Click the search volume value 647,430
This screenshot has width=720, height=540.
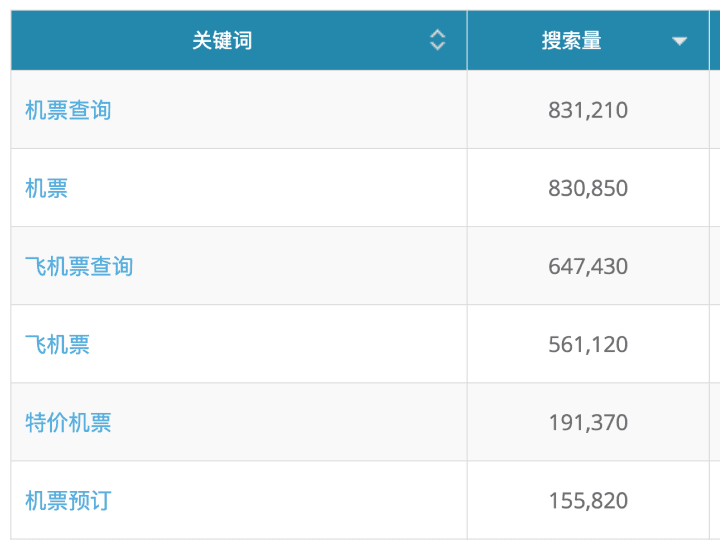click(588, 266)
